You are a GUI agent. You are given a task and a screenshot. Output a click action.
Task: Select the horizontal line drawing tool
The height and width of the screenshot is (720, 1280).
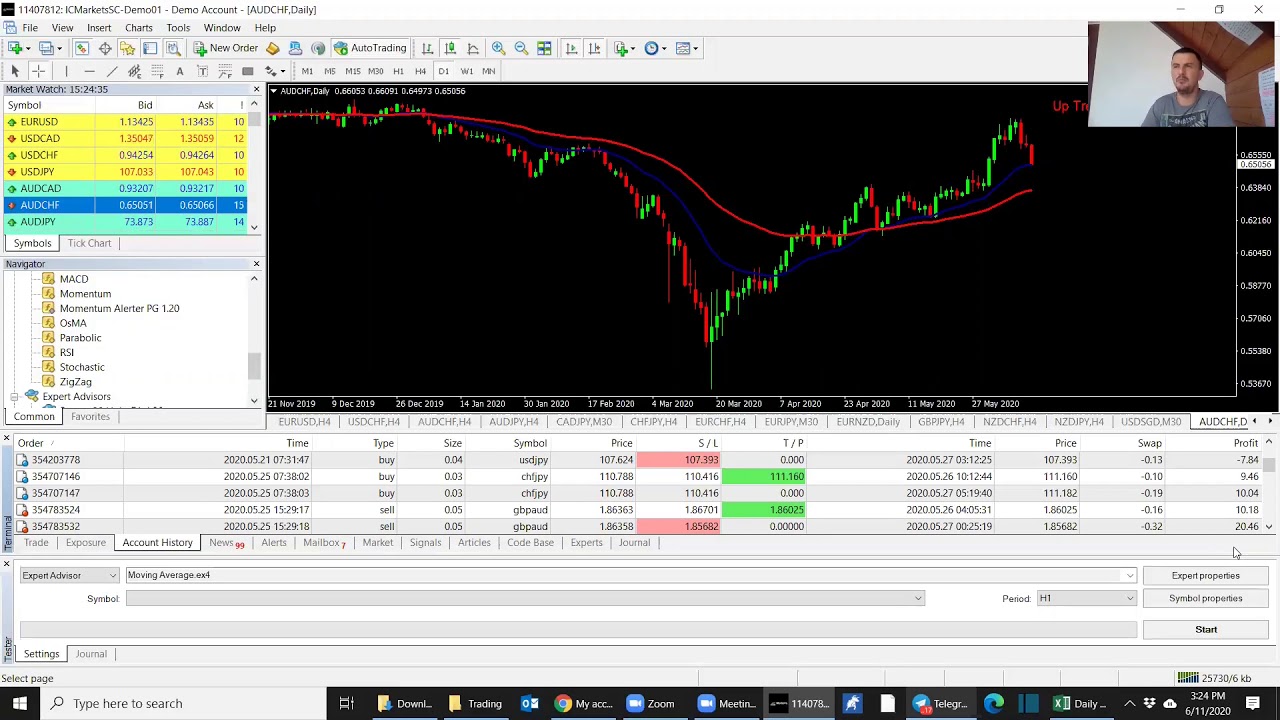(89, 71)
